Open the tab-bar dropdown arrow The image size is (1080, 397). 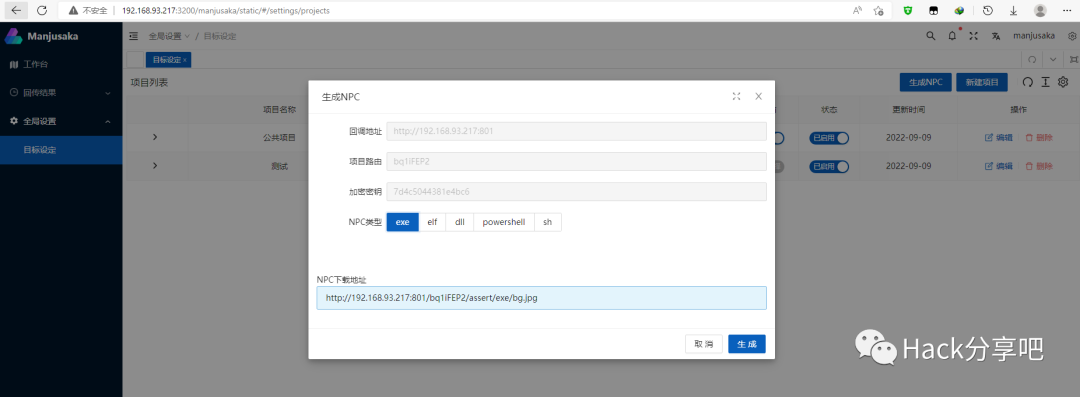pyautogui.click(x=1053, y=60)
